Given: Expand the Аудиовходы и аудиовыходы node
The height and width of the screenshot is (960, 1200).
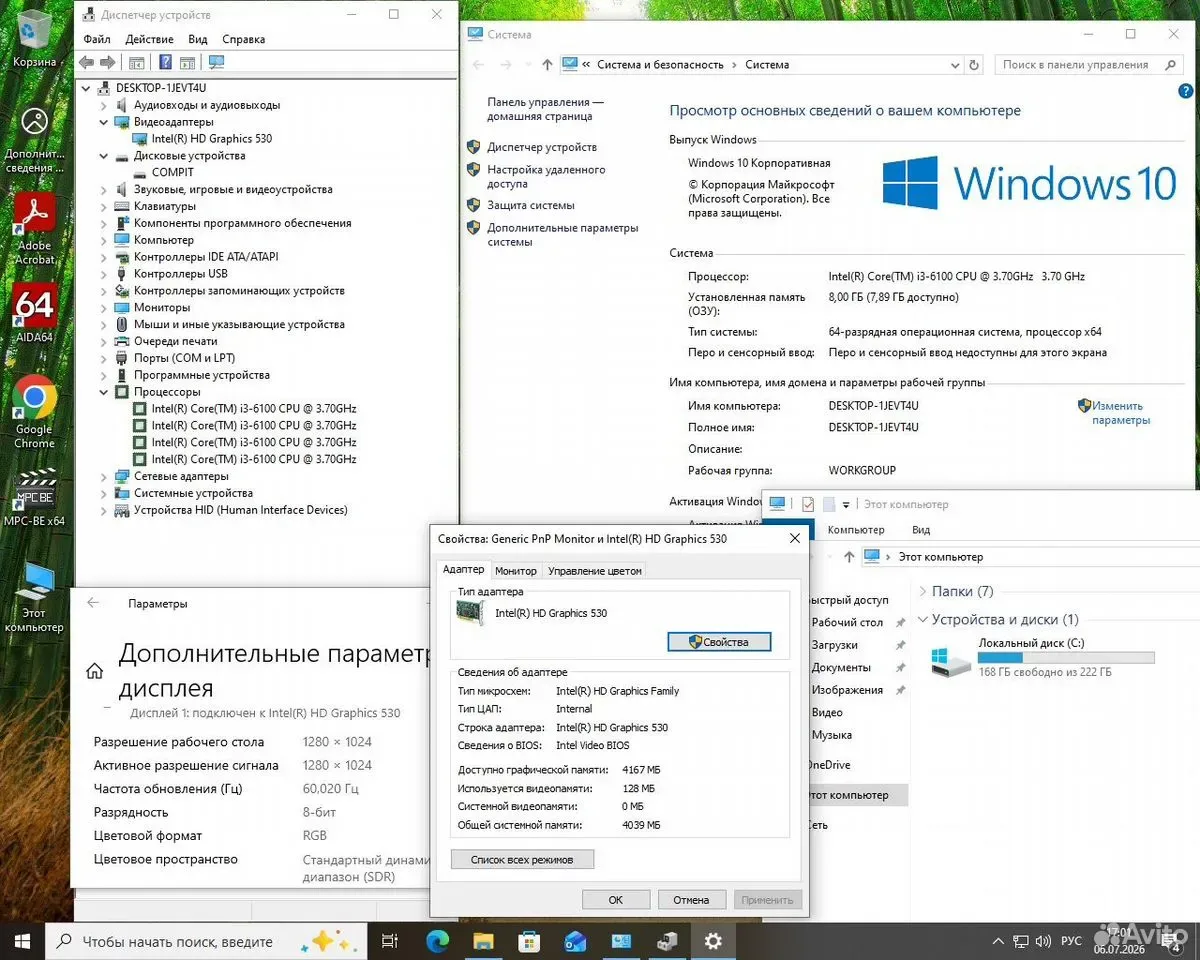Looking at the screenshot, I should pos(104,105).
